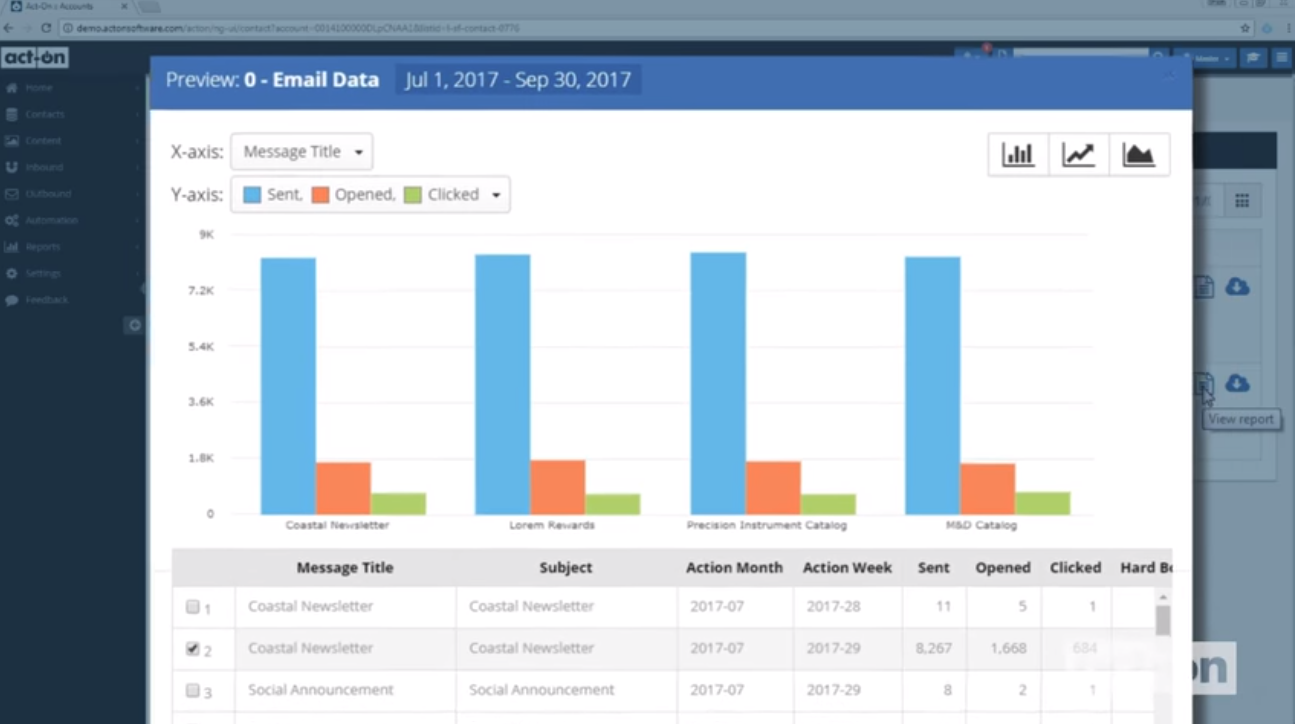Click the grid view icon

pyautogui.click(x=1242, y=201)
